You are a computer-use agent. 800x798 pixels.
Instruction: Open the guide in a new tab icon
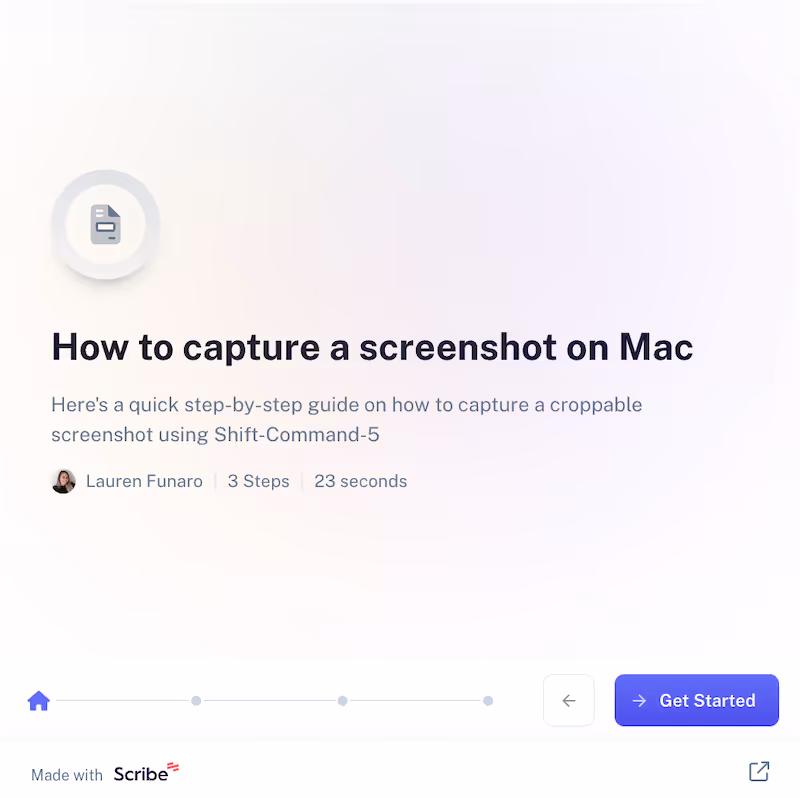[x=759, y=771]
